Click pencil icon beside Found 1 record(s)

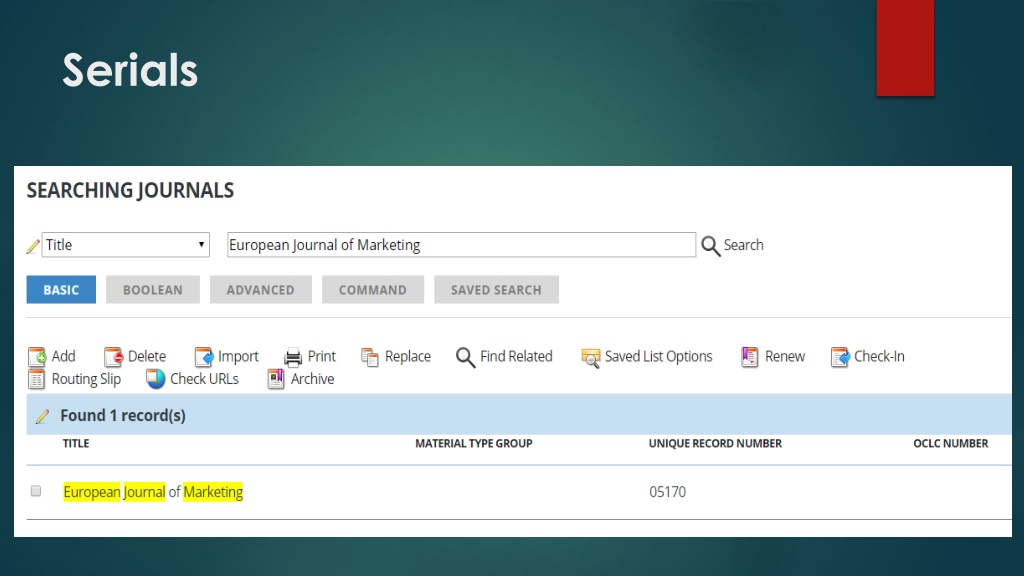(x=42, y=416)
